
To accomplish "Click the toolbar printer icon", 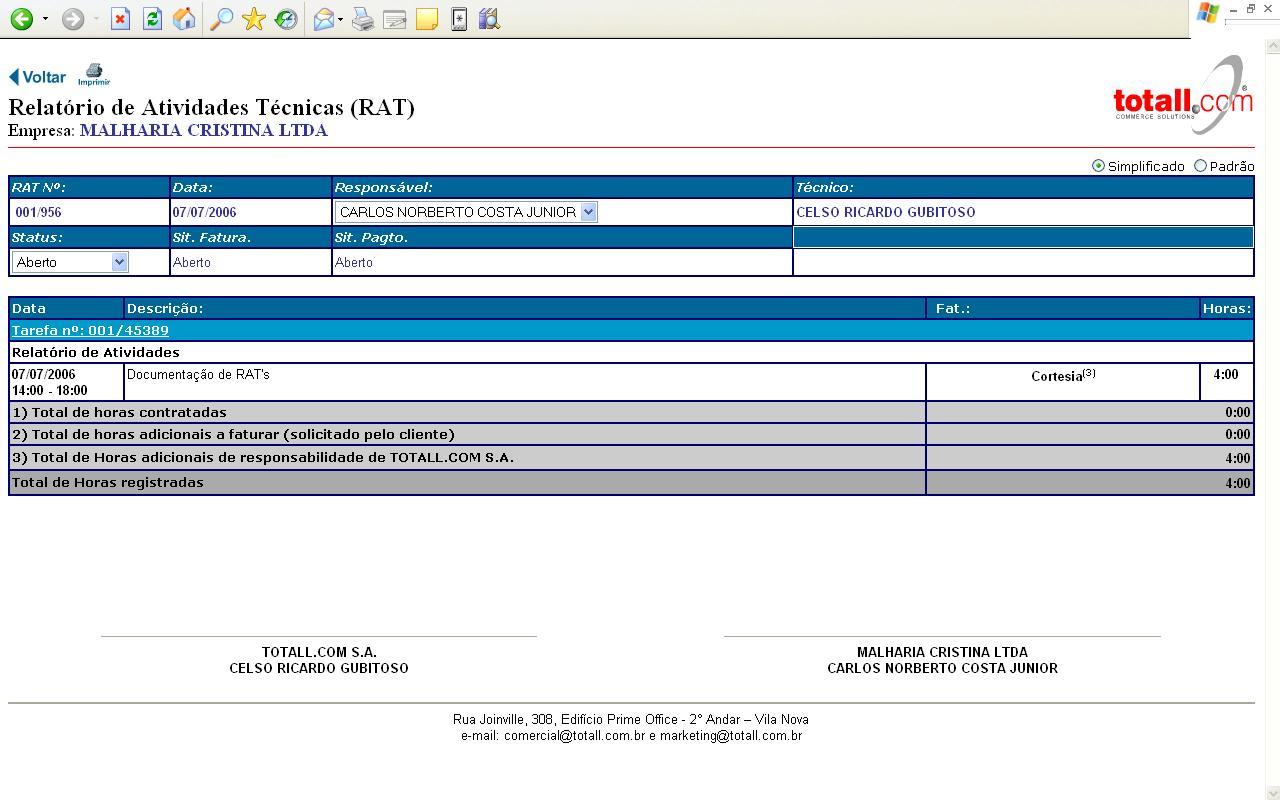I will coord(363,19).
